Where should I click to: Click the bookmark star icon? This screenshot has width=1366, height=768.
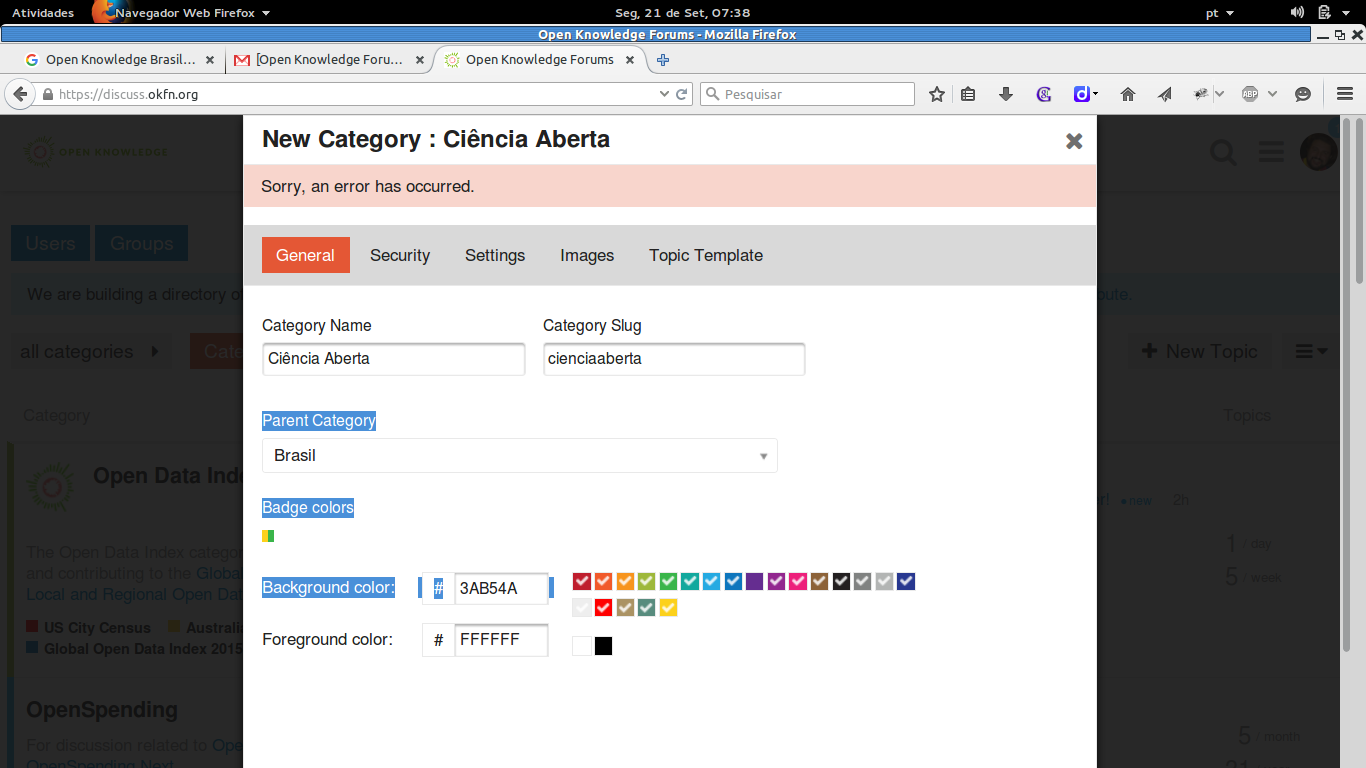click(937, 94)
